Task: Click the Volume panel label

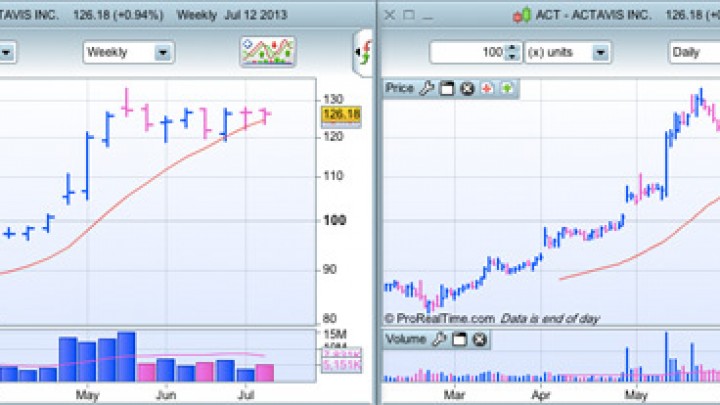Action: (x=406, y=339)
